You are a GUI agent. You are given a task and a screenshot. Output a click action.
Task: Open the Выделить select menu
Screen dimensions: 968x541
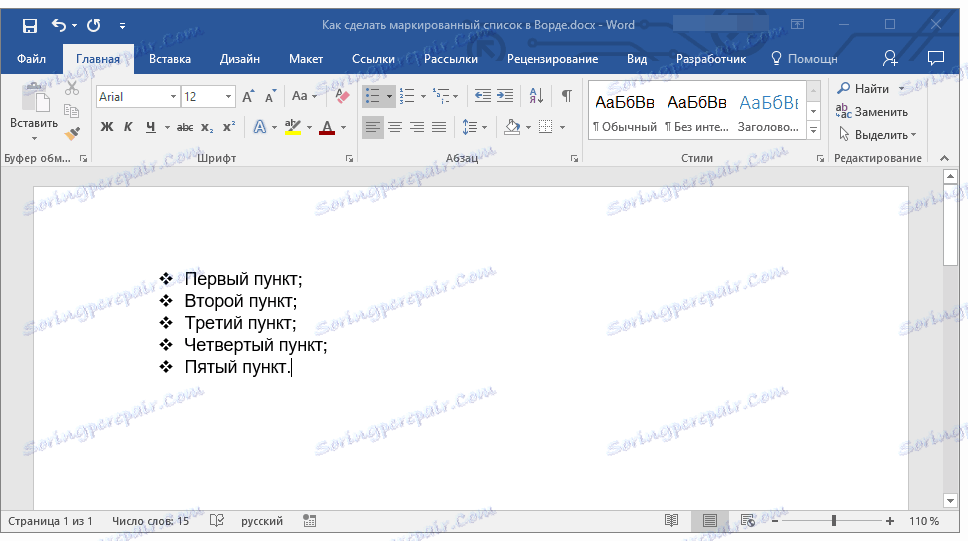click(x=877, y=135)
